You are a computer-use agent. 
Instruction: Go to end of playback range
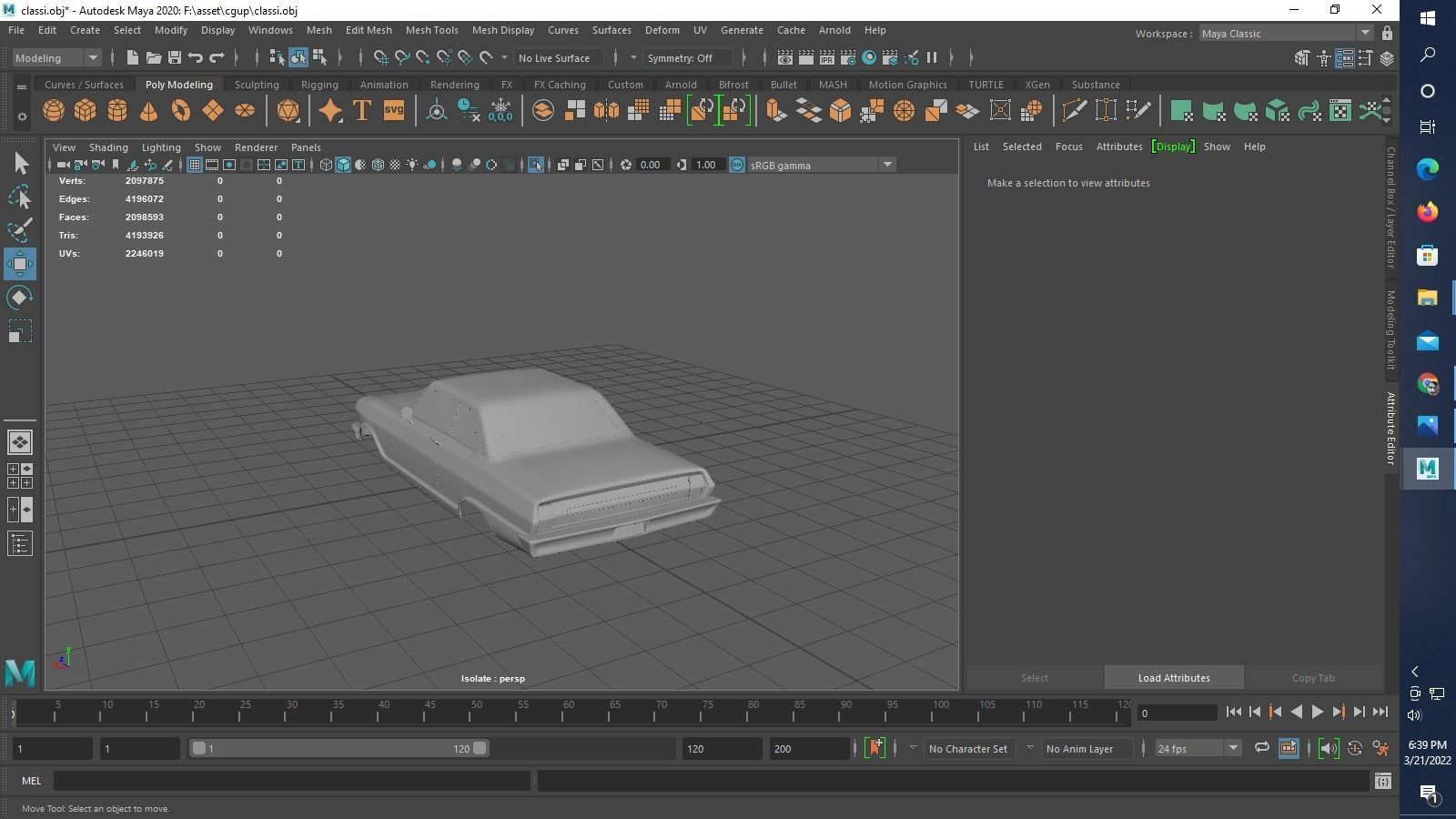coord(1380,713)
